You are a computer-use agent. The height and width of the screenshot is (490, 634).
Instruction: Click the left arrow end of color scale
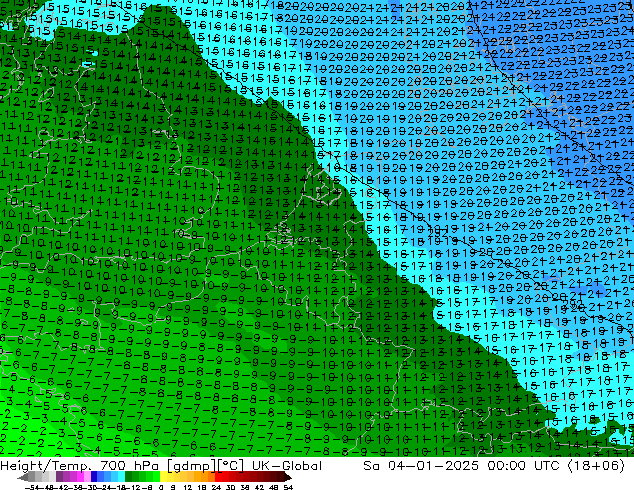point(23,478)
